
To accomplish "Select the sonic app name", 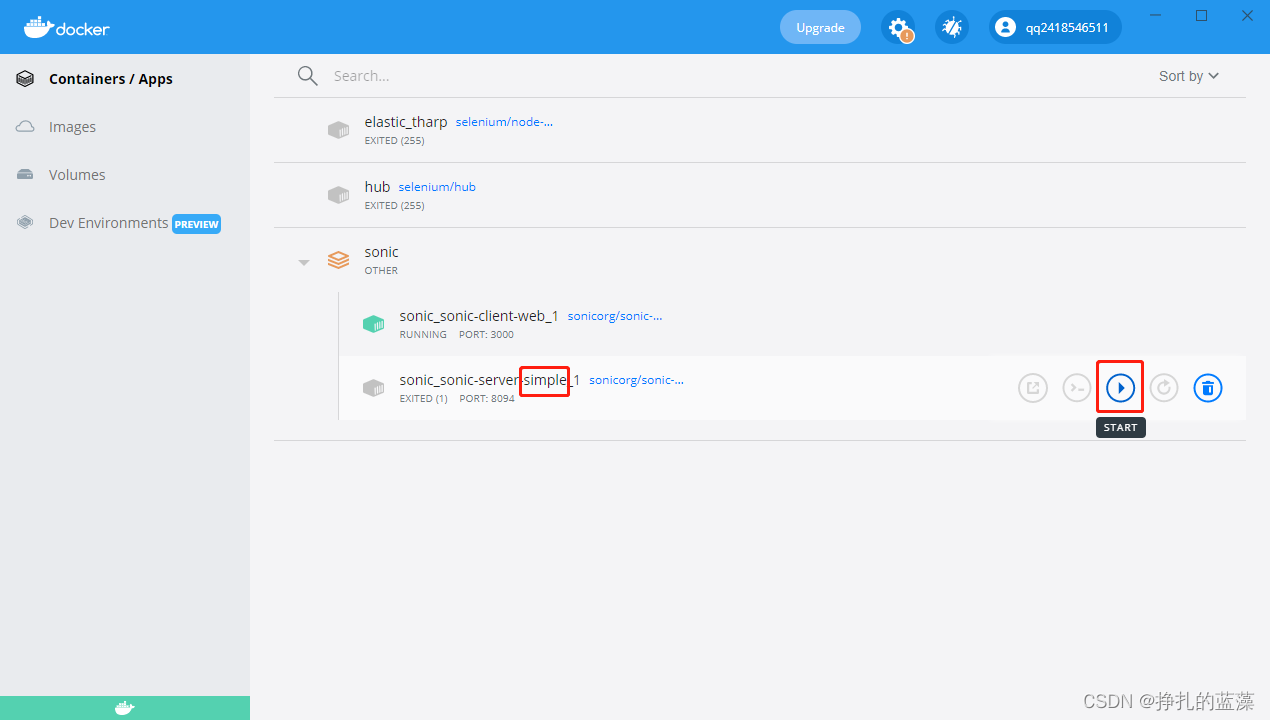I will (381, 252).
